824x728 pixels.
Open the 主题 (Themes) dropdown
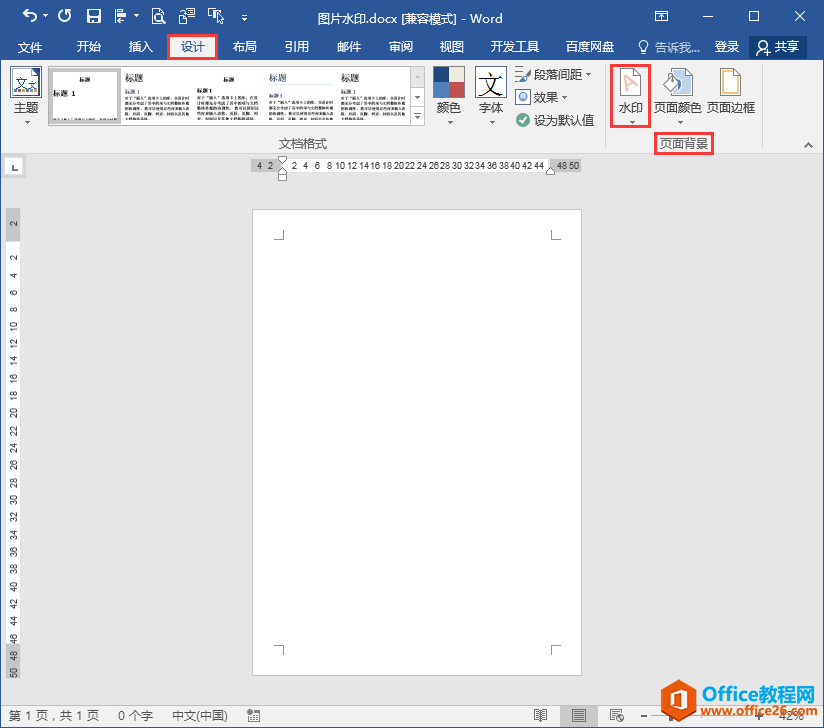[26, 96]
